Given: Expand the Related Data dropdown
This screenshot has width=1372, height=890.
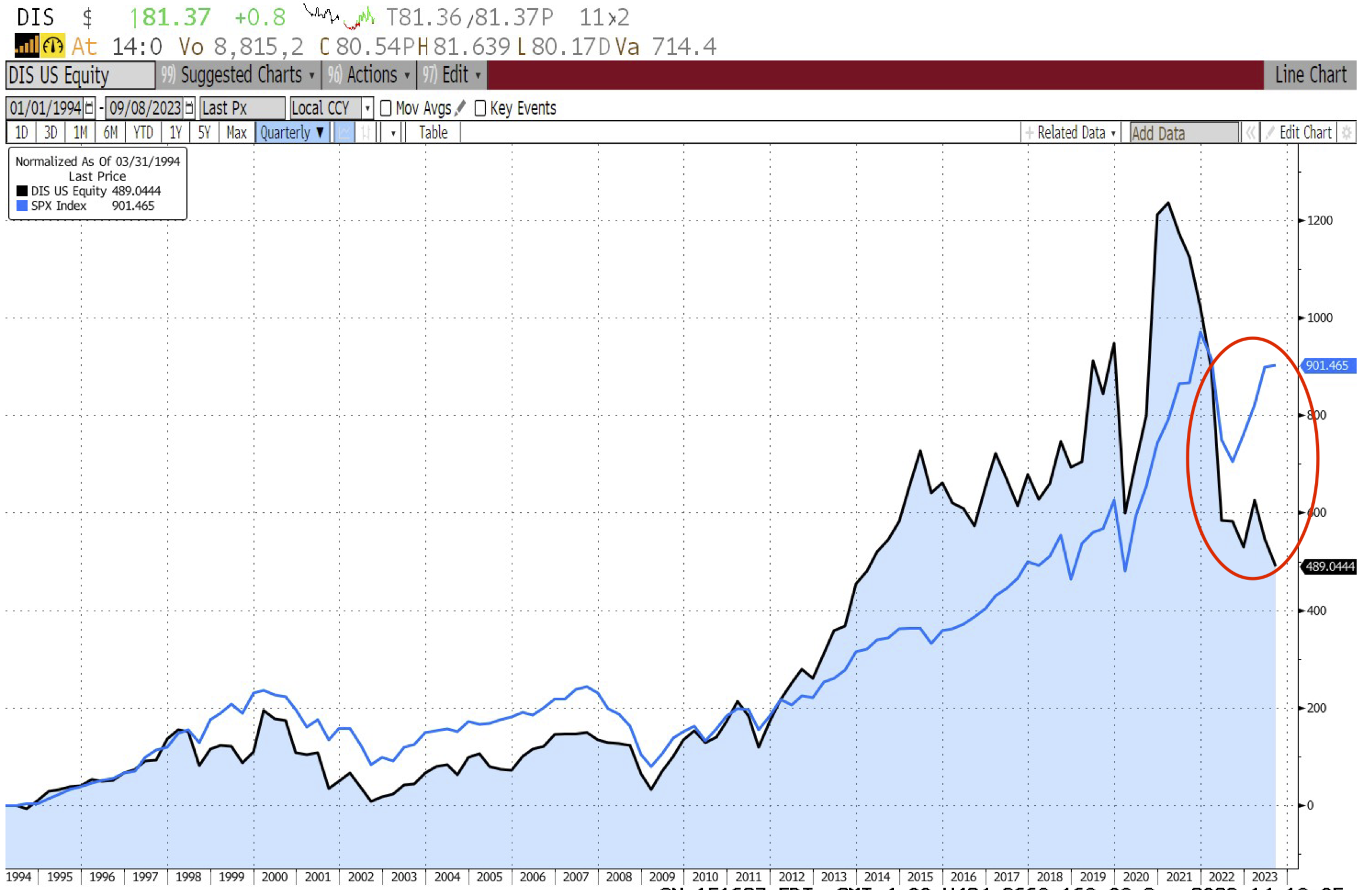Looking at the screenshot, I should coord(1071,133).
